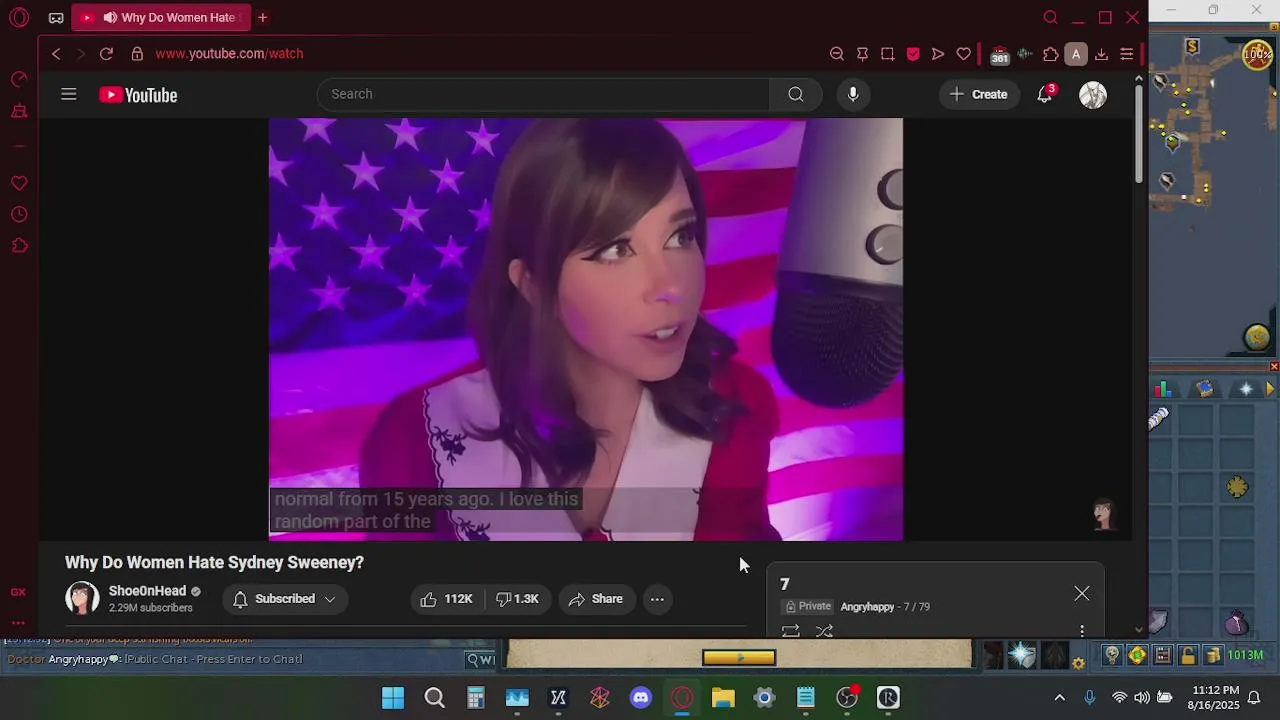
Task: Reload the page in Opera
Action: 106,54
